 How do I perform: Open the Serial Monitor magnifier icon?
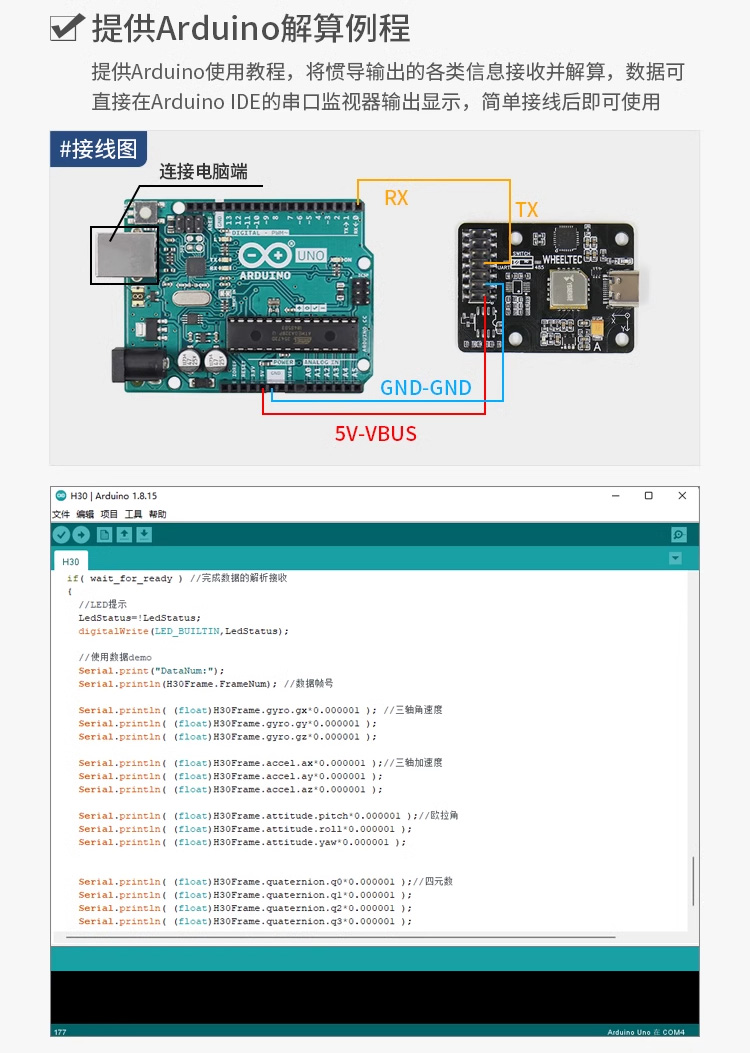pos(679,535)
